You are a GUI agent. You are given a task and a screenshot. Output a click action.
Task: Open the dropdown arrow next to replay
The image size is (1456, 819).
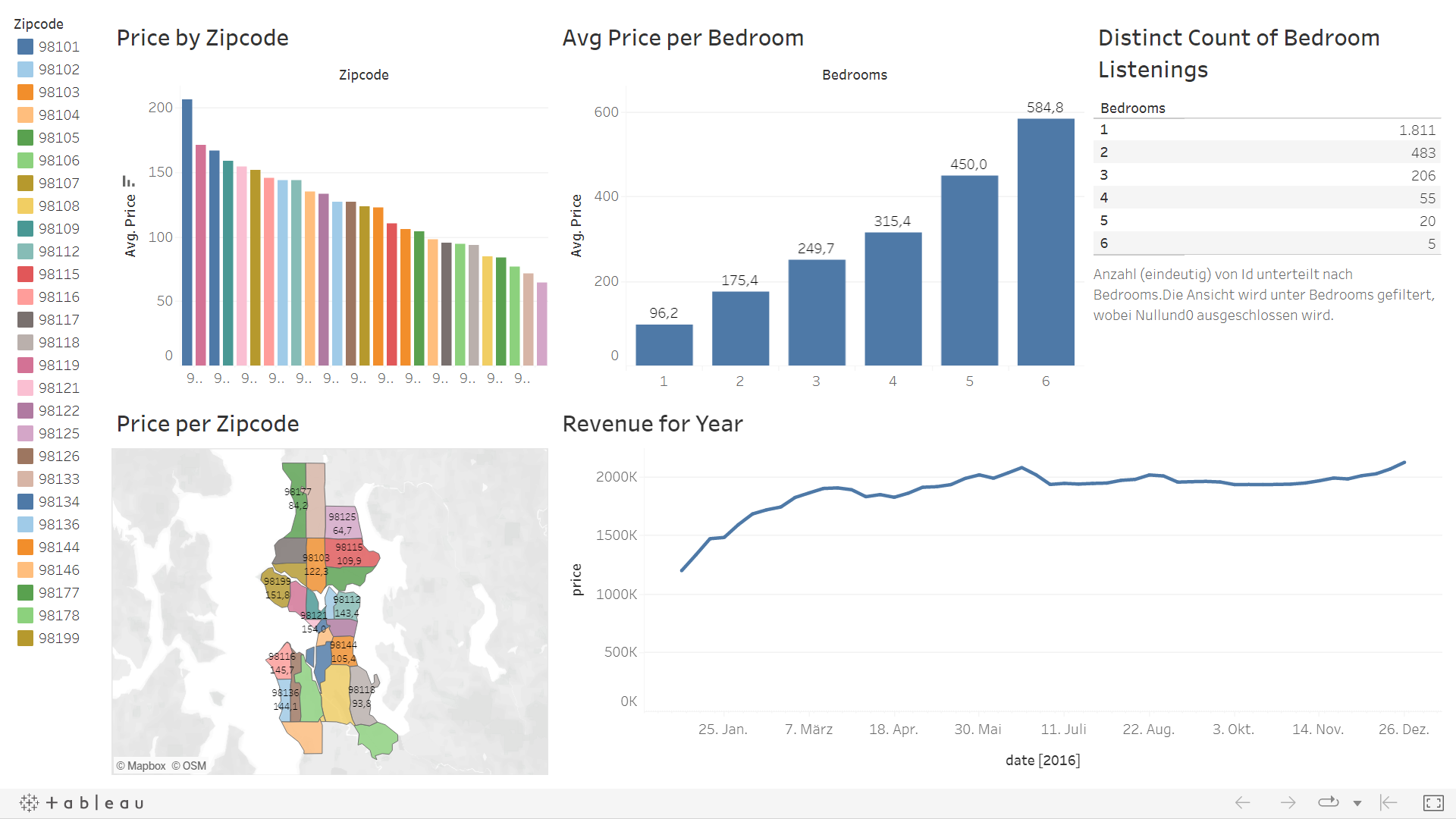[1357, 803]
